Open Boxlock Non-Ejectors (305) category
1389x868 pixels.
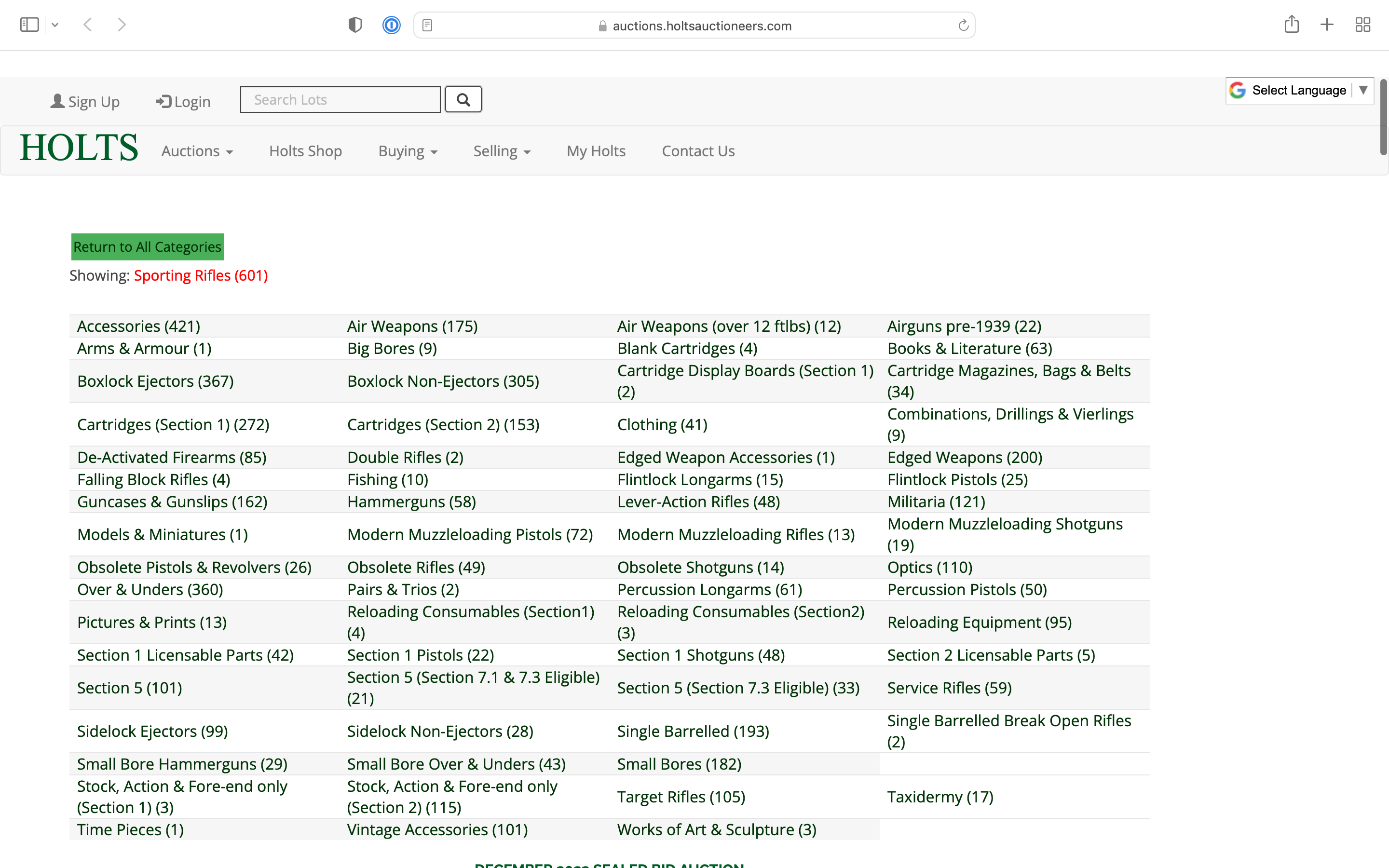(443, 381)
